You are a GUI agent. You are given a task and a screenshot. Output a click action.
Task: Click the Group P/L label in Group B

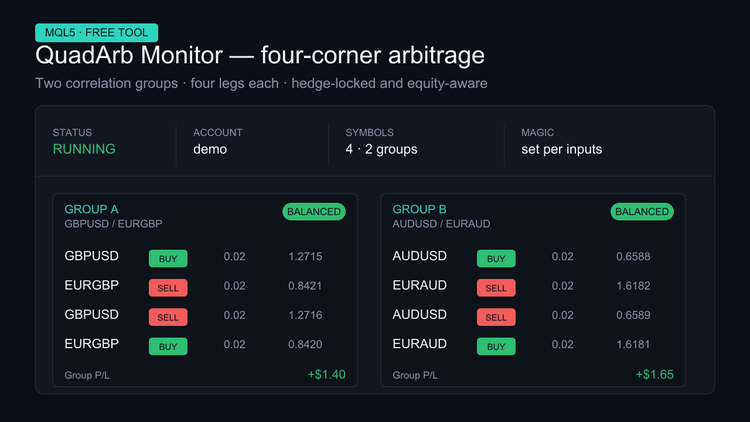(415, 375)
